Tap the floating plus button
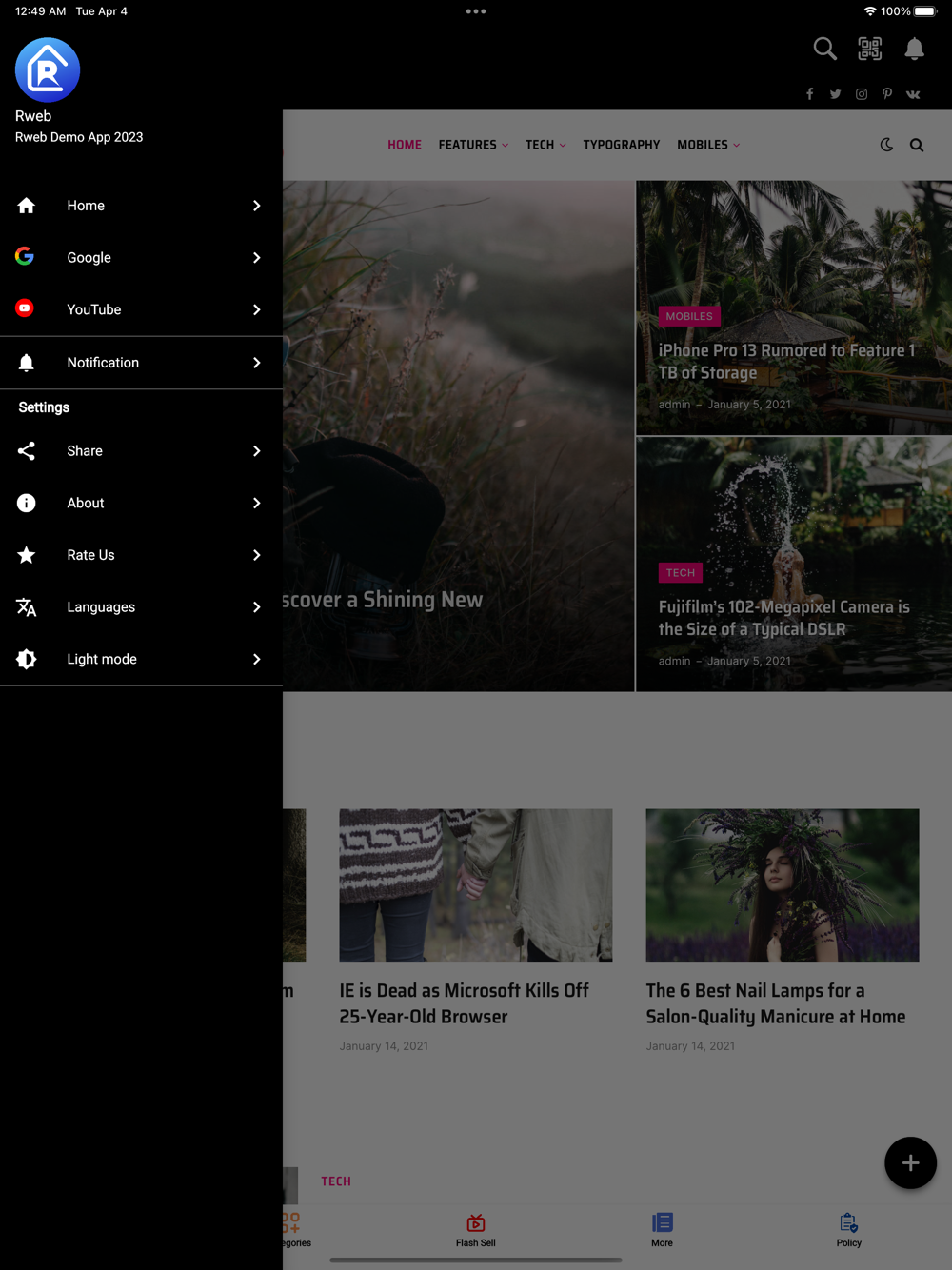The image size is (952, 1270). pos(910,1162)
